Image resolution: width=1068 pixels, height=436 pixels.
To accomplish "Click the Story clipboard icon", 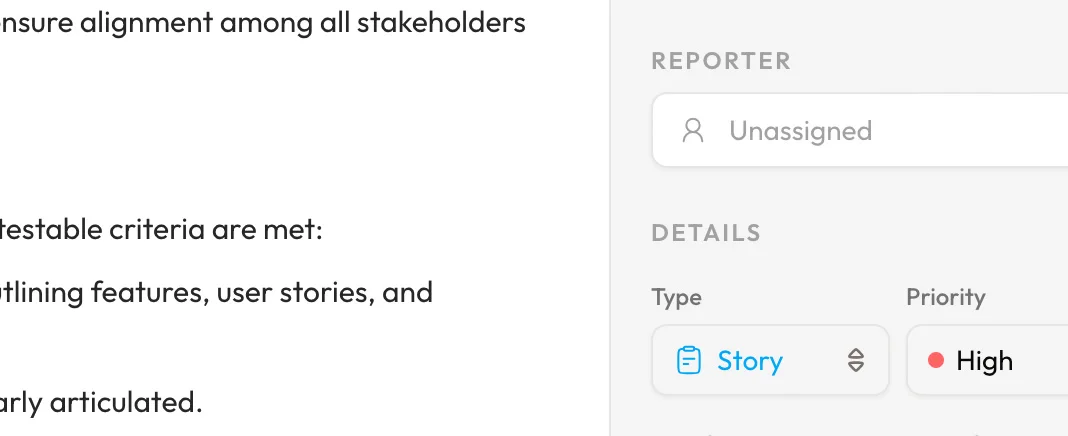I will click(x=688, y=360).
